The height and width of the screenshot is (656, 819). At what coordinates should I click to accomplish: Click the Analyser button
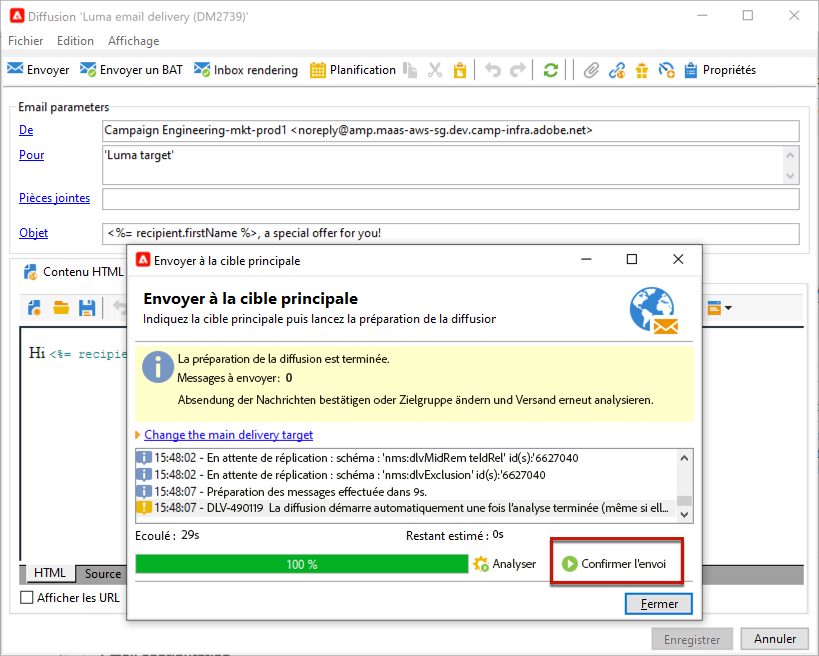pyautogui.click(x=505, y=564)
